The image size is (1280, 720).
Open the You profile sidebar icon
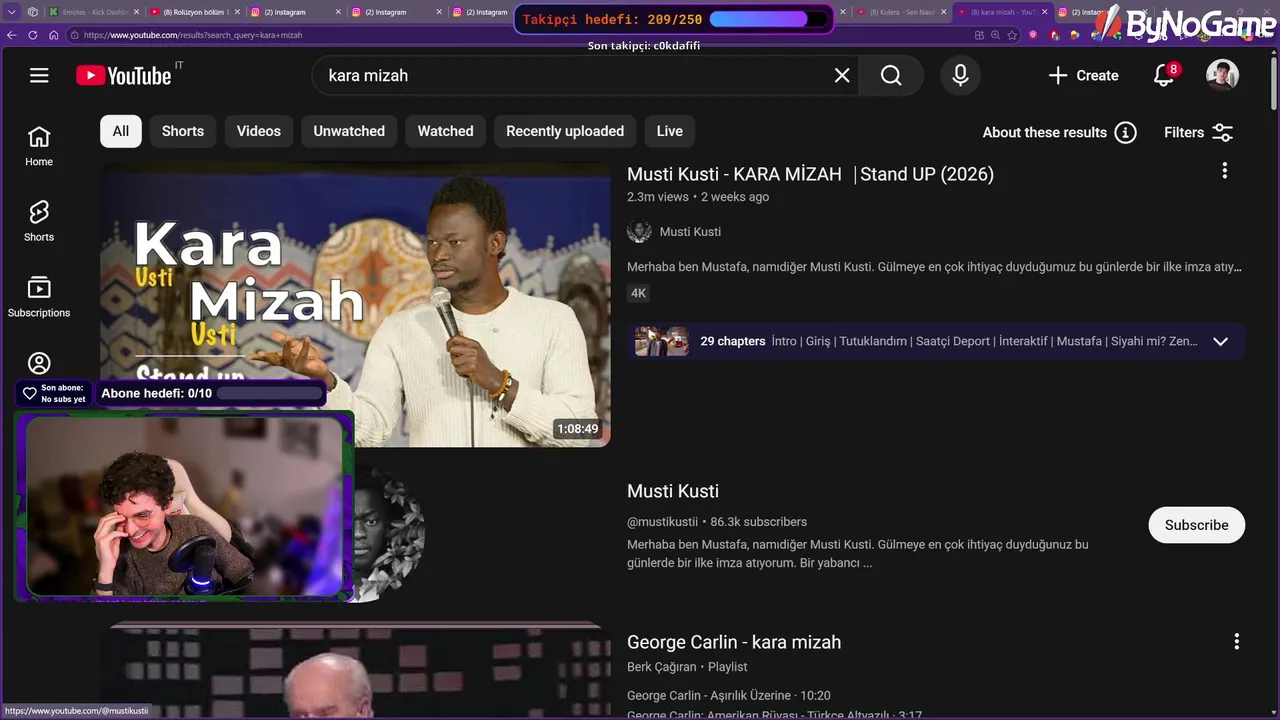(39, 363)
